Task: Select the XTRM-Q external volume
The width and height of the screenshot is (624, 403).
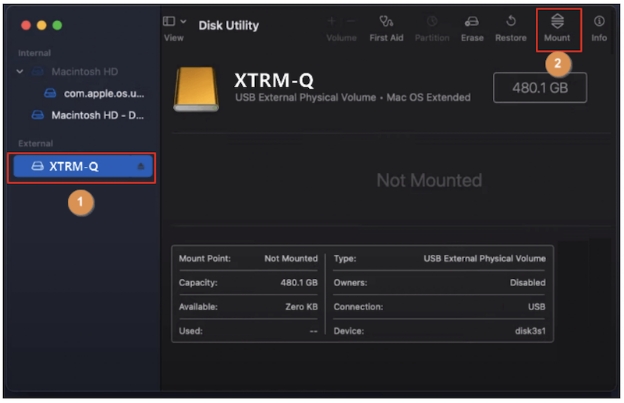Action: [74, 167]
